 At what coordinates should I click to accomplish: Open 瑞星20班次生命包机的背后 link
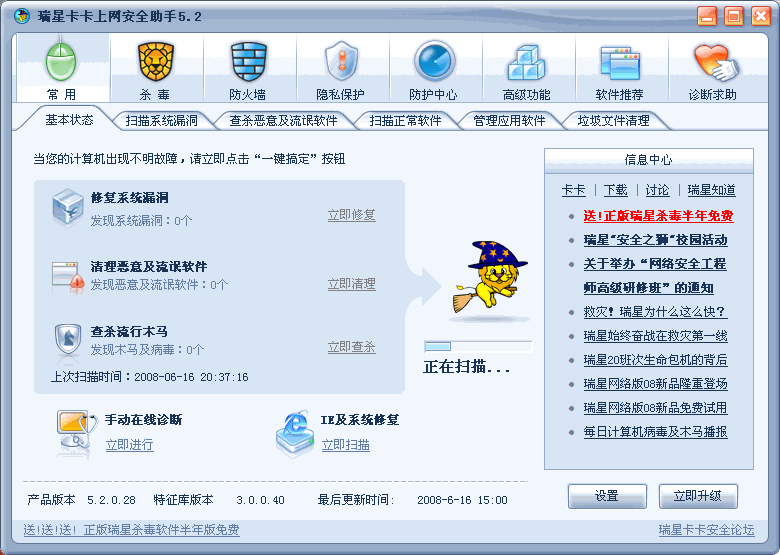click(x=655, y=360)
